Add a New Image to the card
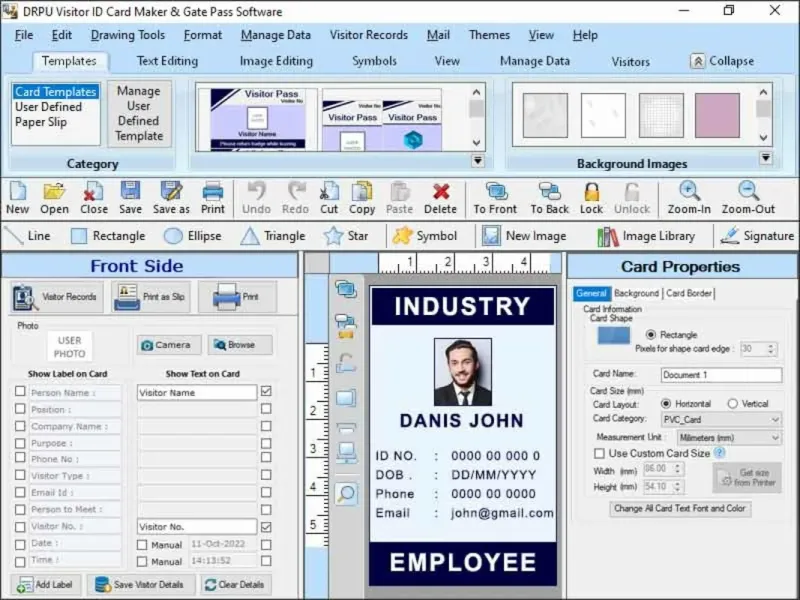Viewport: 800px width, 600px height. tap(524, 236)
